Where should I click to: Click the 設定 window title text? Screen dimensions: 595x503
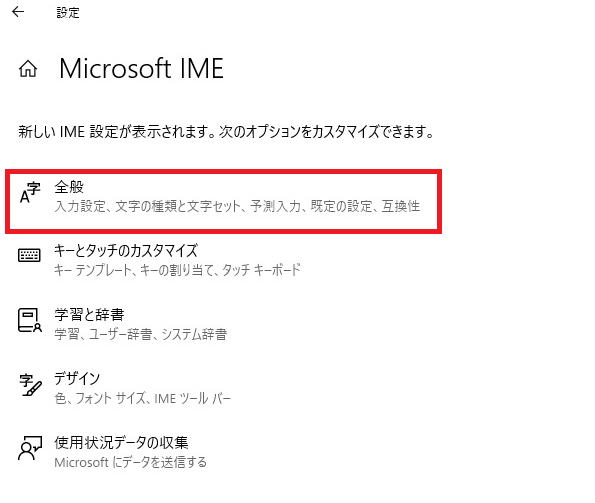click(68, 13)
